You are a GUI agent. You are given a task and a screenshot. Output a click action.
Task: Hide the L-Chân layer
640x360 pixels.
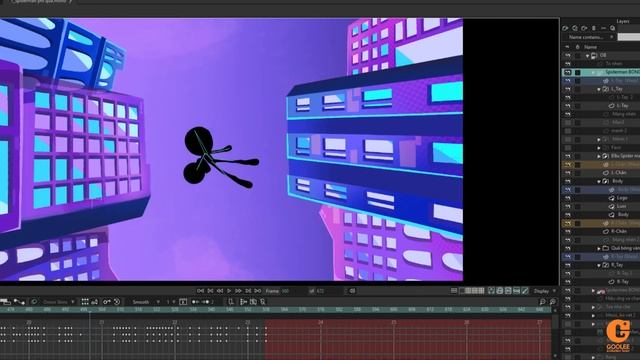(567, 173)
